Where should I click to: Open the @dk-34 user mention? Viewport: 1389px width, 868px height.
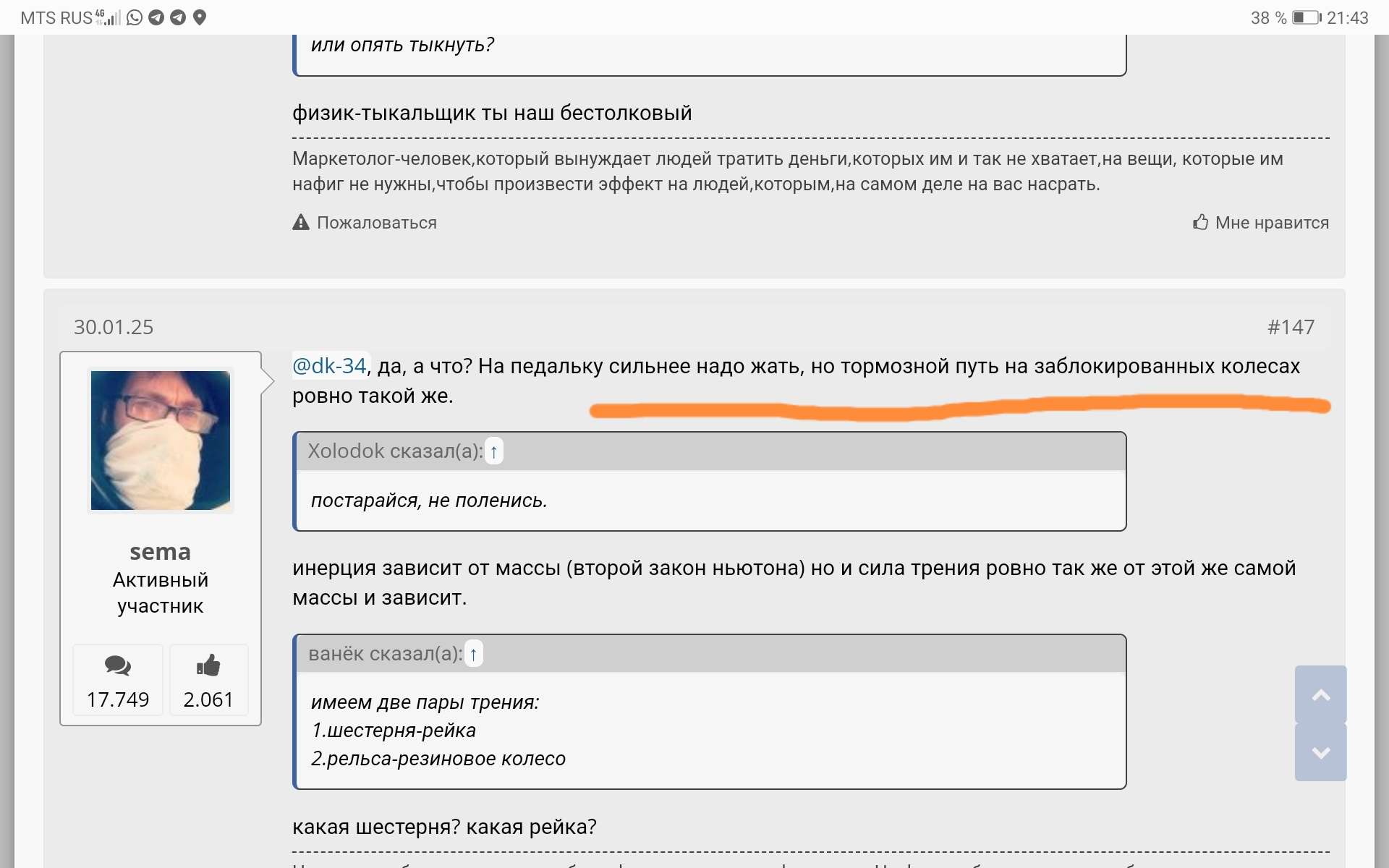329,366
